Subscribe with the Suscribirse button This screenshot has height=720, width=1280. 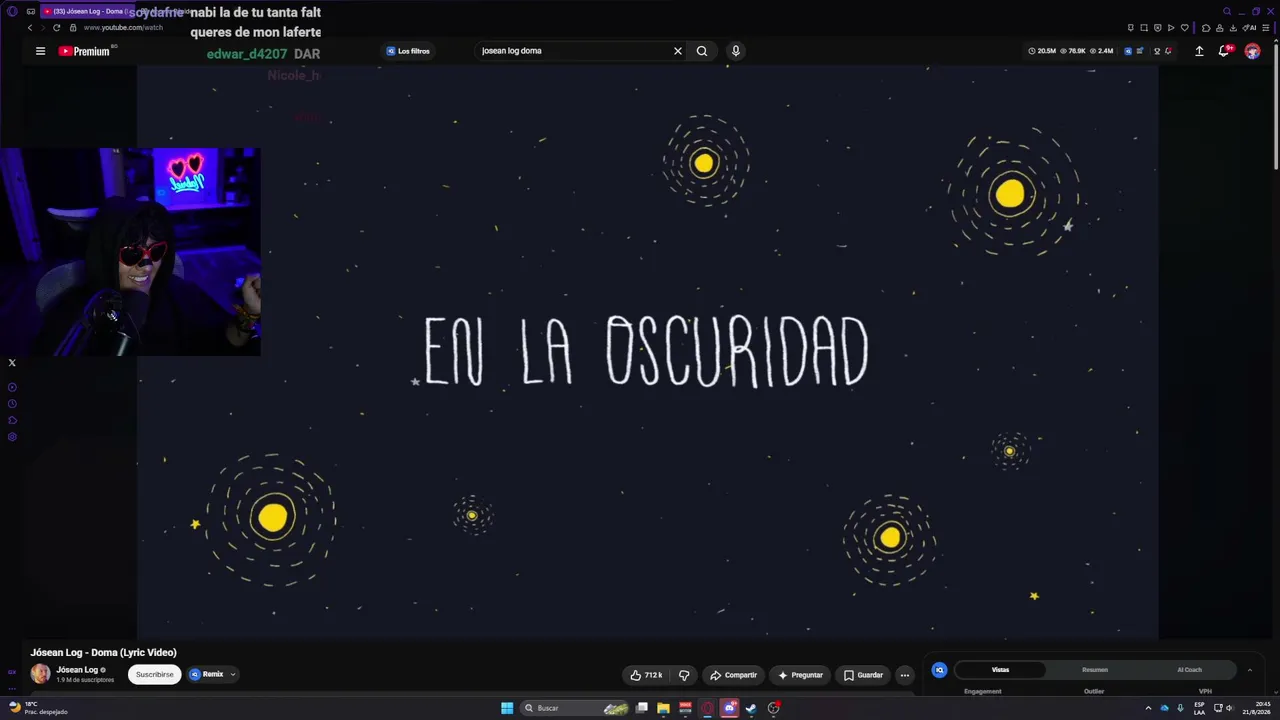(x=154, y=674)
